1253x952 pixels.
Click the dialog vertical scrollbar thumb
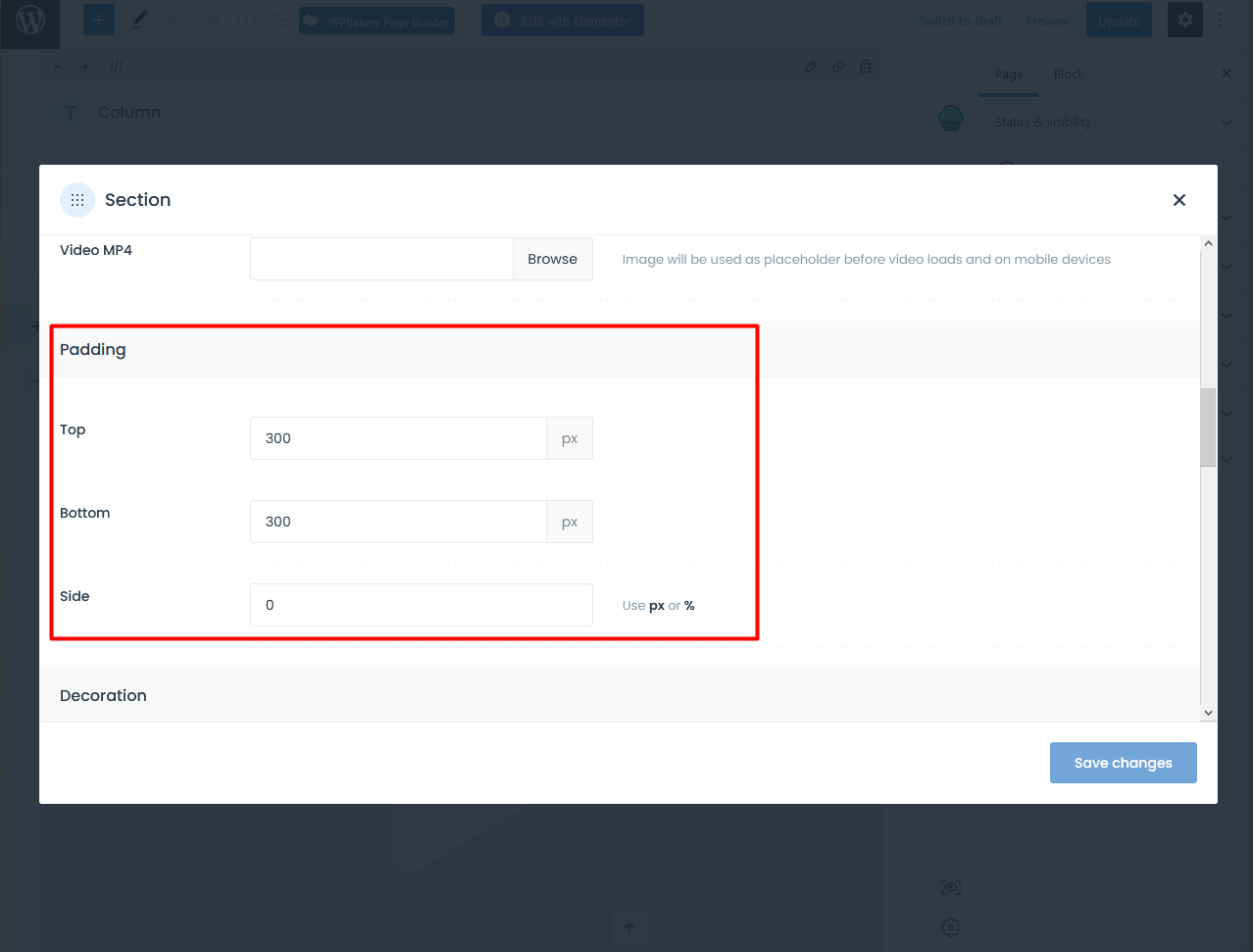pyautogui.click(x=1208, y=427)
